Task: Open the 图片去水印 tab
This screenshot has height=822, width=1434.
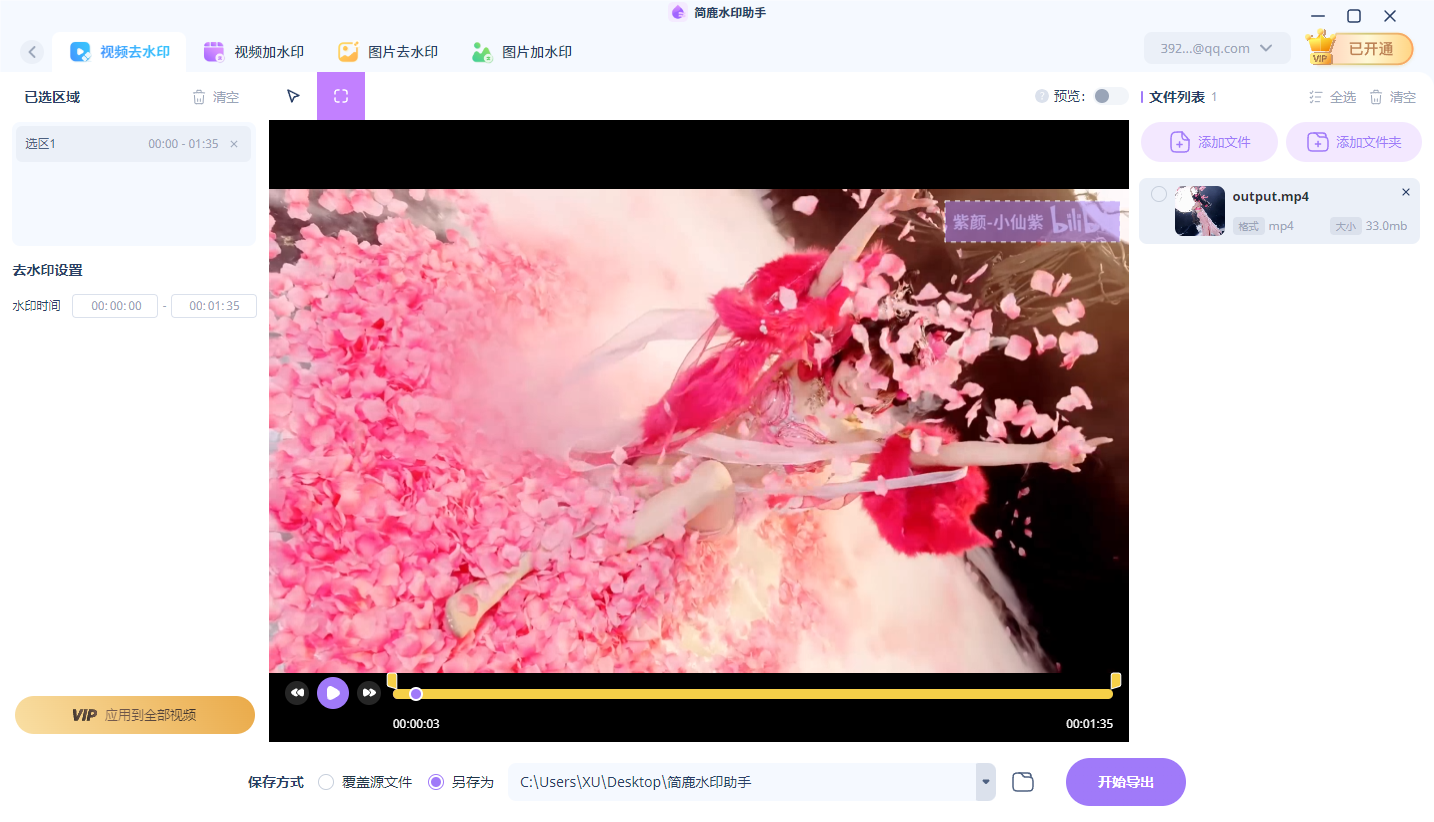Action: click(x=388, y=52)
